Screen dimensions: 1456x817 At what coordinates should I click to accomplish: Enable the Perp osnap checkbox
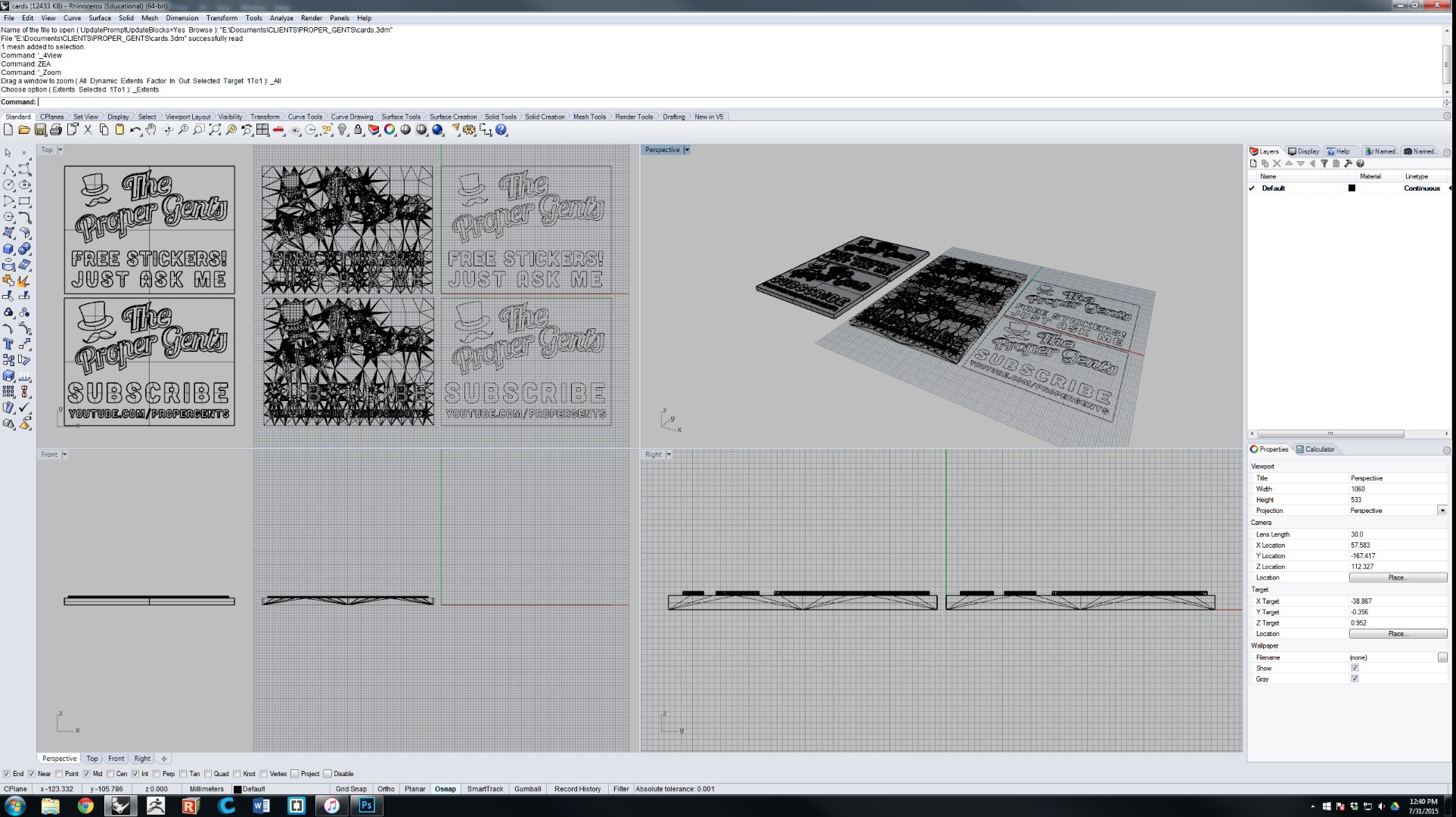click(157, 774)
